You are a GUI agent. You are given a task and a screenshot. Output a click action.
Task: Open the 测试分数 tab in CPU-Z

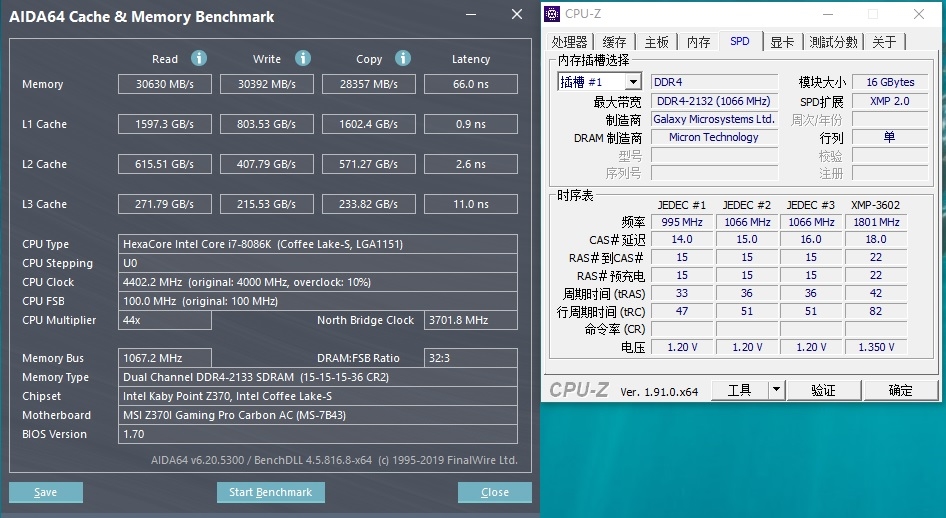(x=833, y=42)
